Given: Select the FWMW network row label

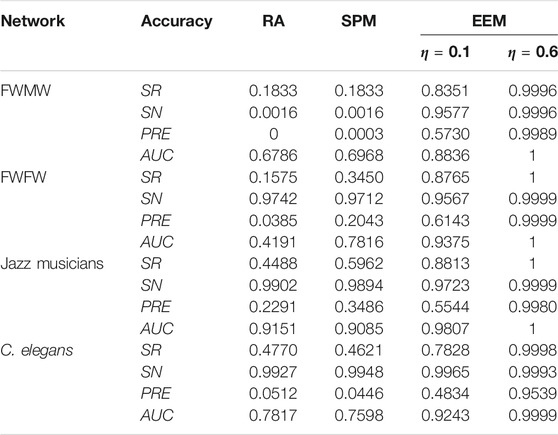Looking at the screenshot, I should [x=26, y=90].
